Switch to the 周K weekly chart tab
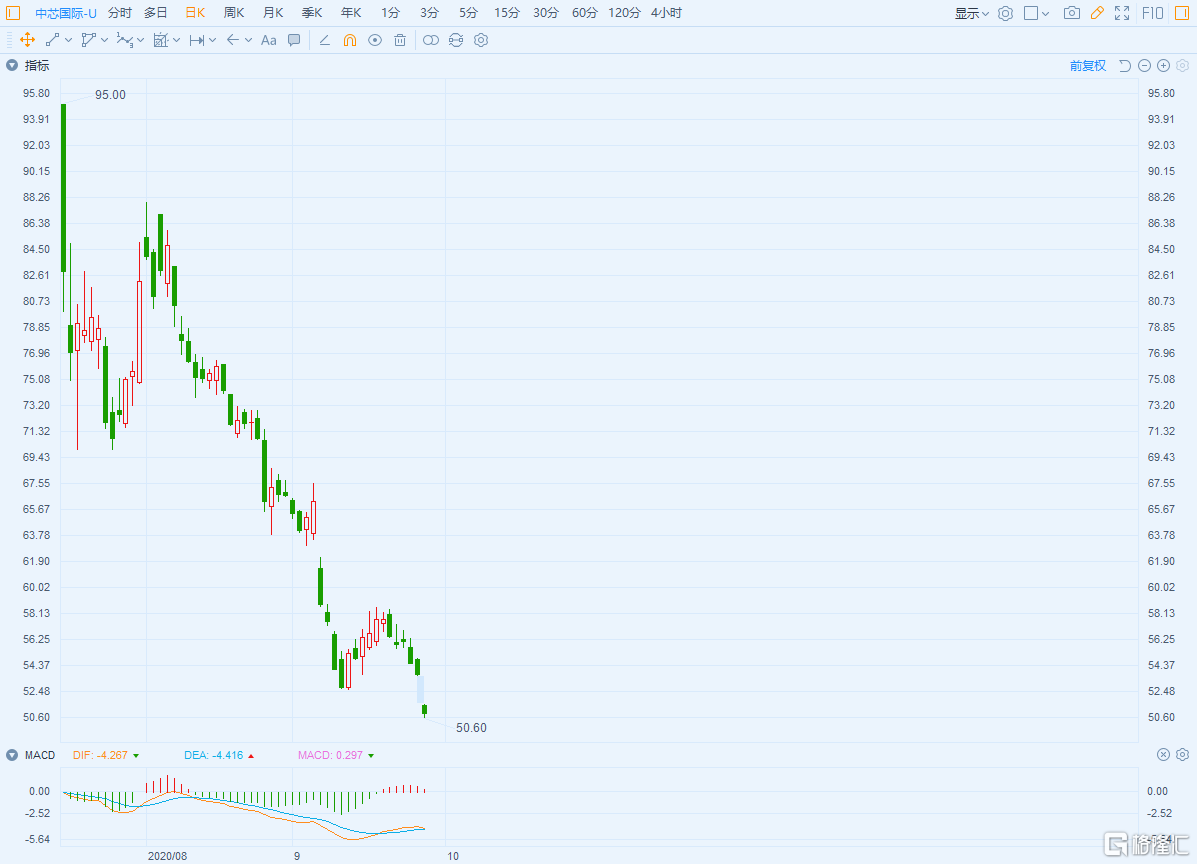Viewport: 1197px width, 864px height. (234, 13)
